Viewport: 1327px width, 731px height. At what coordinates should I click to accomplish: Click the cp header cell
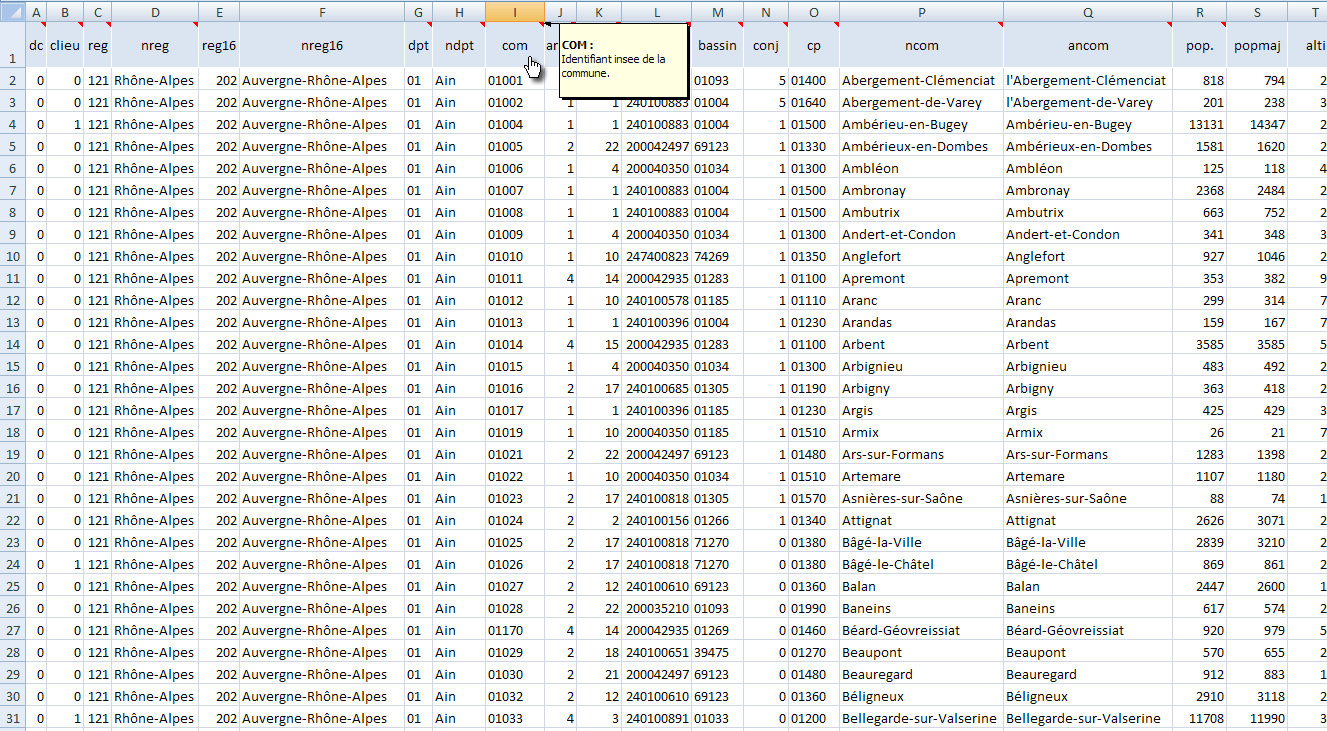pos(813,46)
